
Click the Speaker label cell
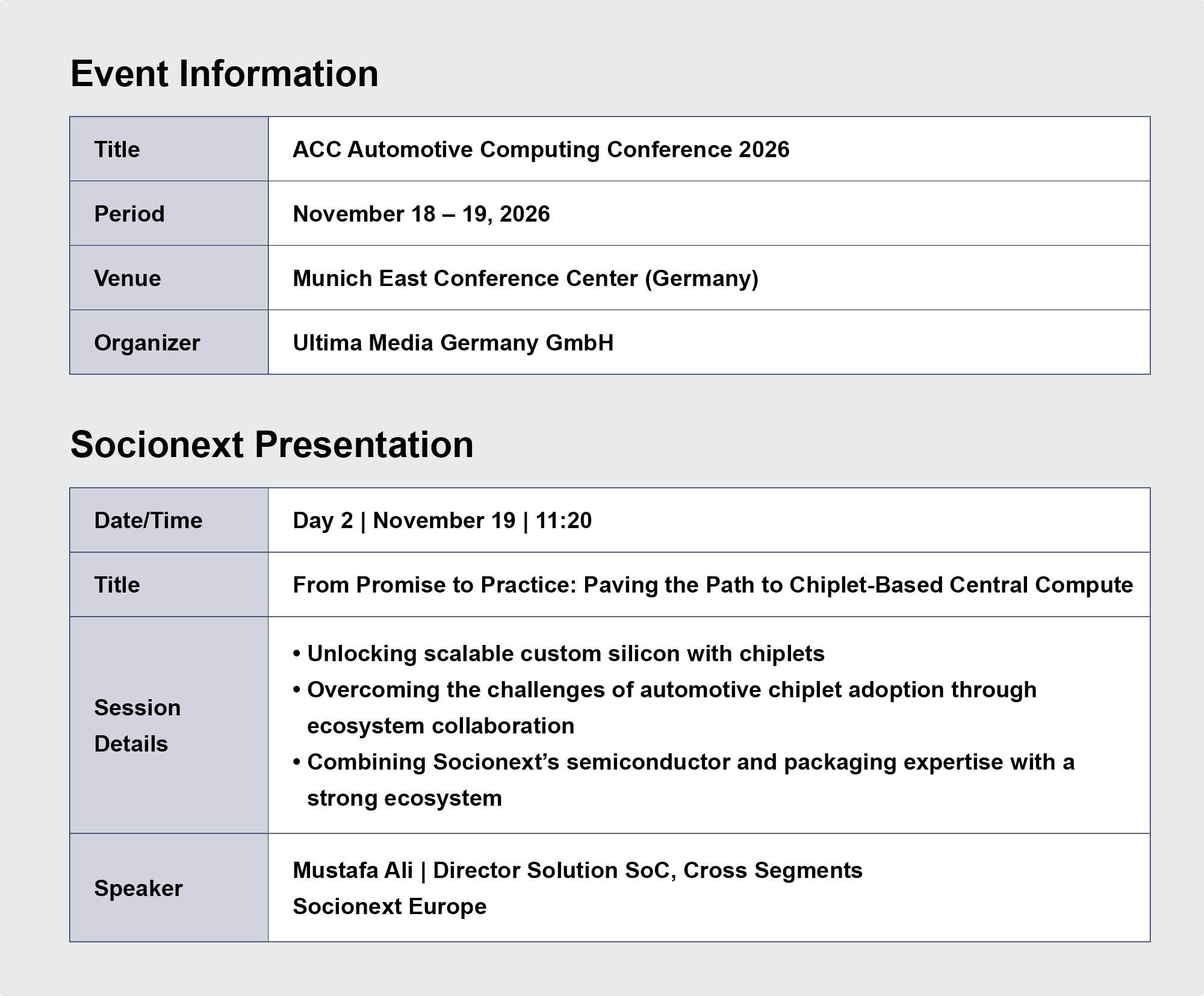pyautogui.click(x=169, y=888)
